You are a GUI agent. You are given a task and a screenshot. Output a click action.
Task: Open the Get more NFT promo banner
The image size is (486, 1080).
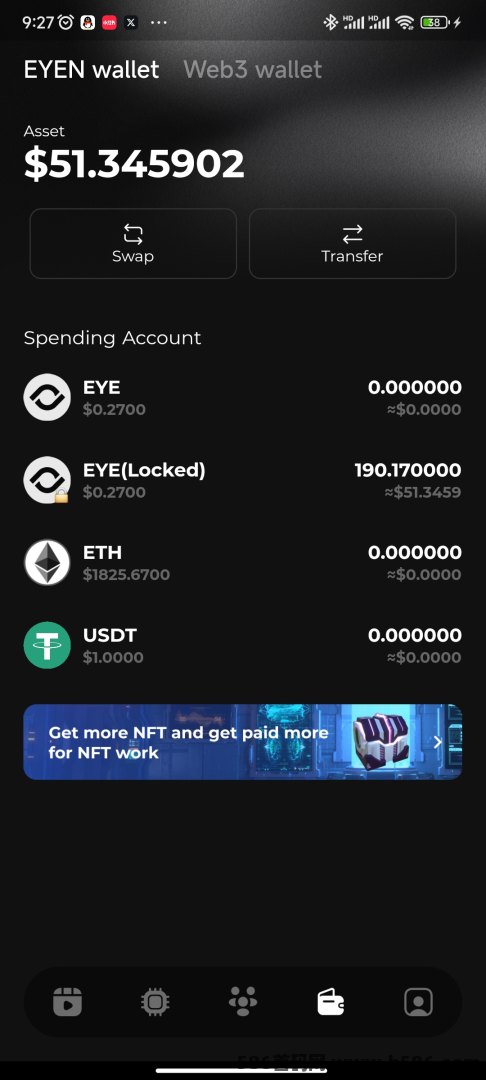pos(242,742)
